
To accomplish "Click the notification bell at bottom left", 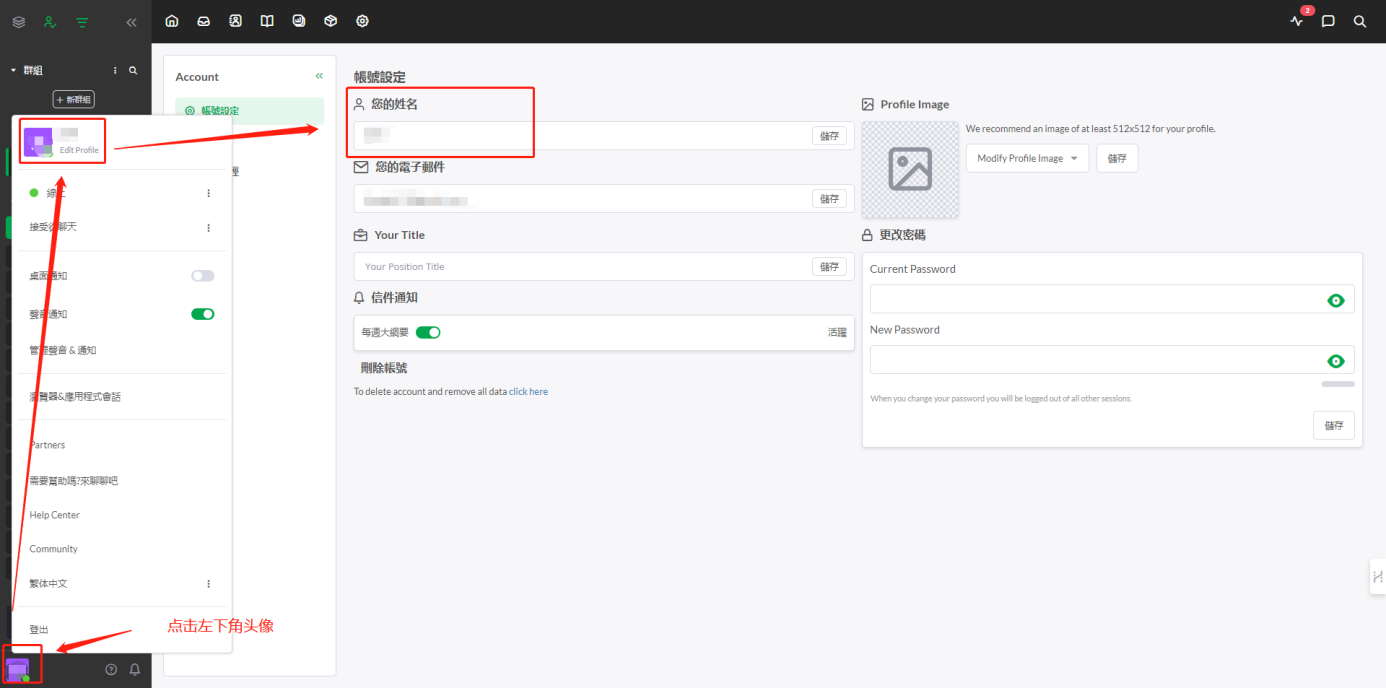I will coord(135,669).
